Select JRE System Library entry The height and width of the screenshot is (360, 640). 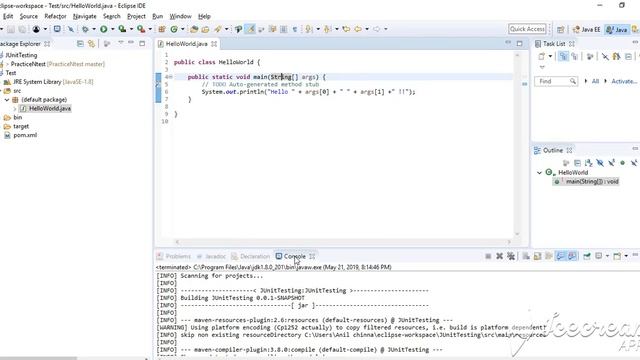click(53, 82)
